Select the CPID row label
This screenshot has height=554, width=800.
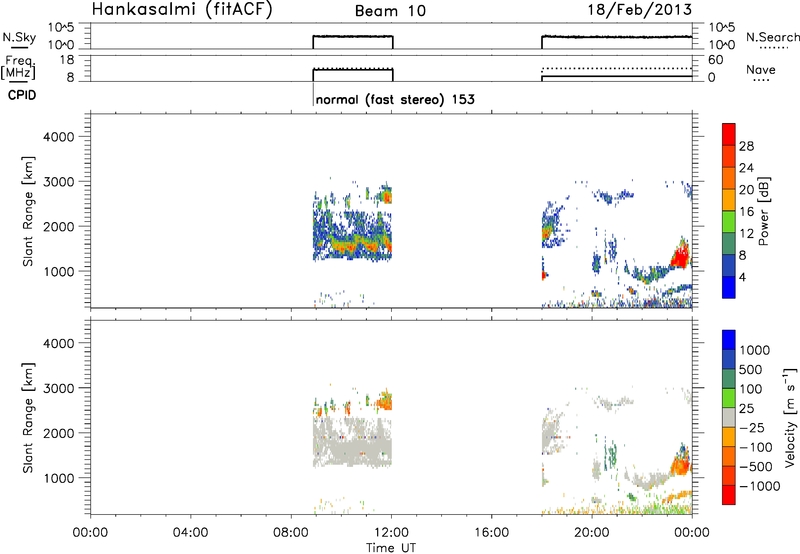[x=22, y=95]
